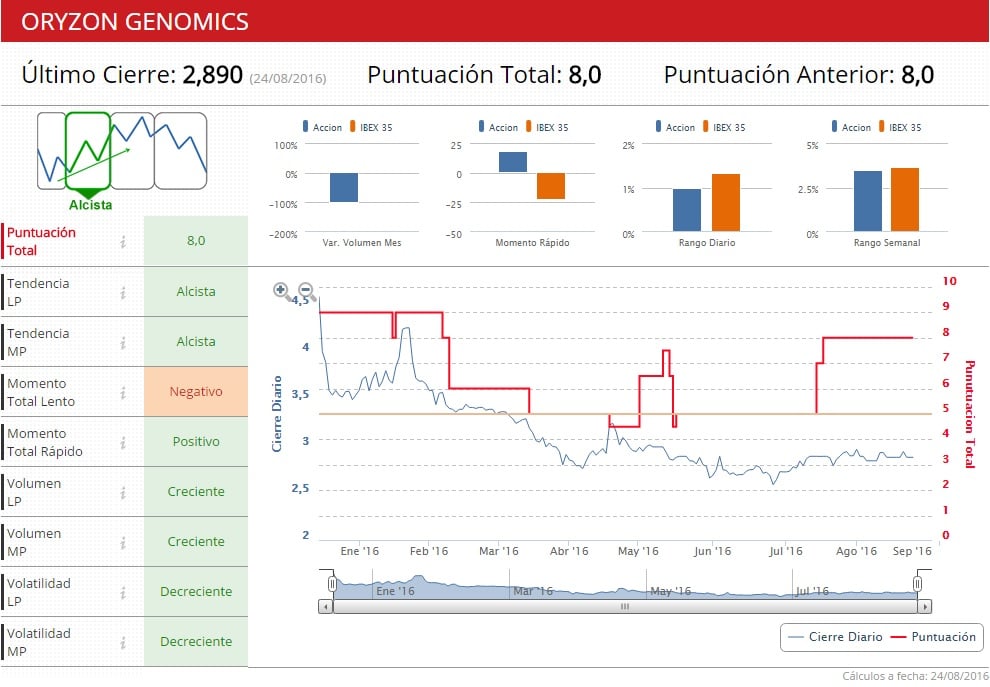990x687 pixels.
Task: Click the Último Cierre value 2,890
Action: 213,75
